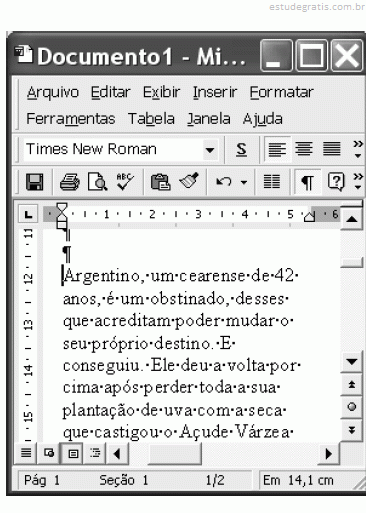The width and height of the screenshot is (366, 513).
Task: Click the horizontal scrollbar left arrow
Action: coord(117,453)
